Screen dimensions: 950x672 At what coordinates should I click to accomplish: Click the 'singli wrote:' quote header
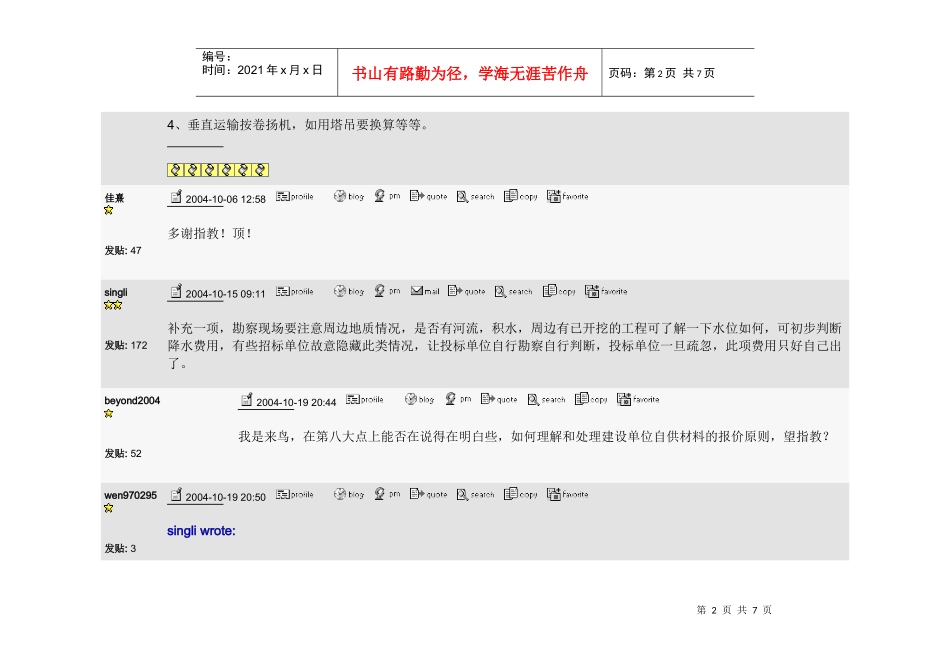click(x=201, y=531)
